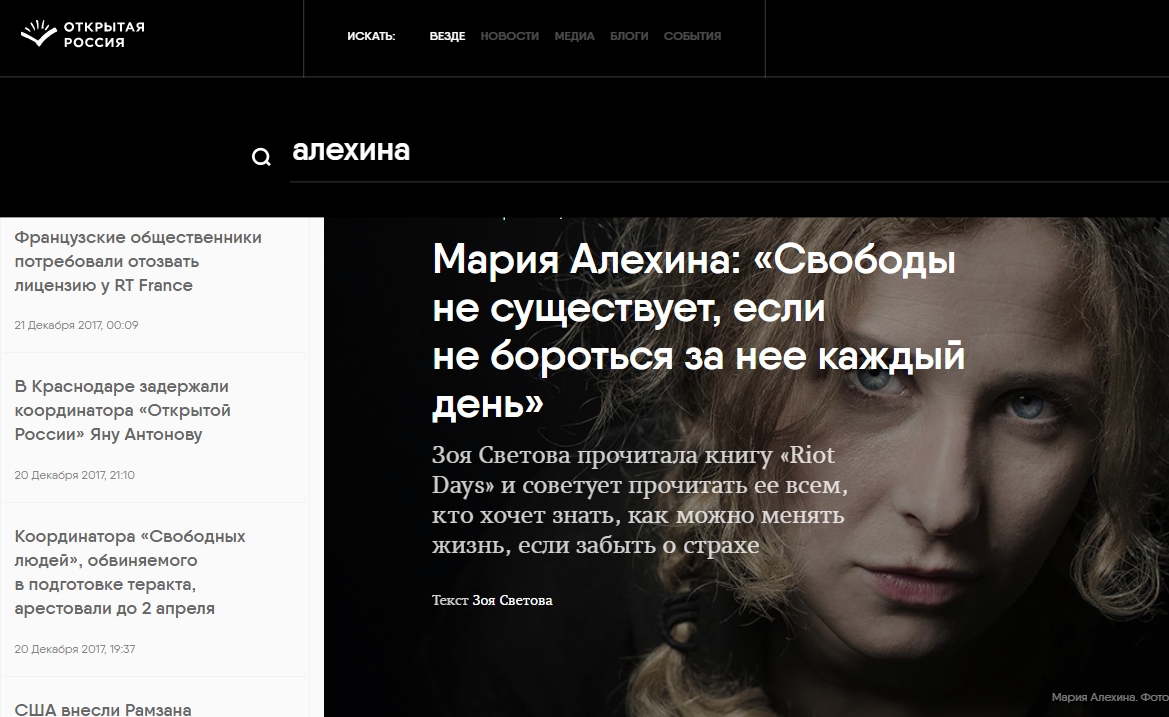The height and width of the screenshot is (717, 1169).
Task: Click the Открытая Россия site name text
Action: click(x=104, y=35)
